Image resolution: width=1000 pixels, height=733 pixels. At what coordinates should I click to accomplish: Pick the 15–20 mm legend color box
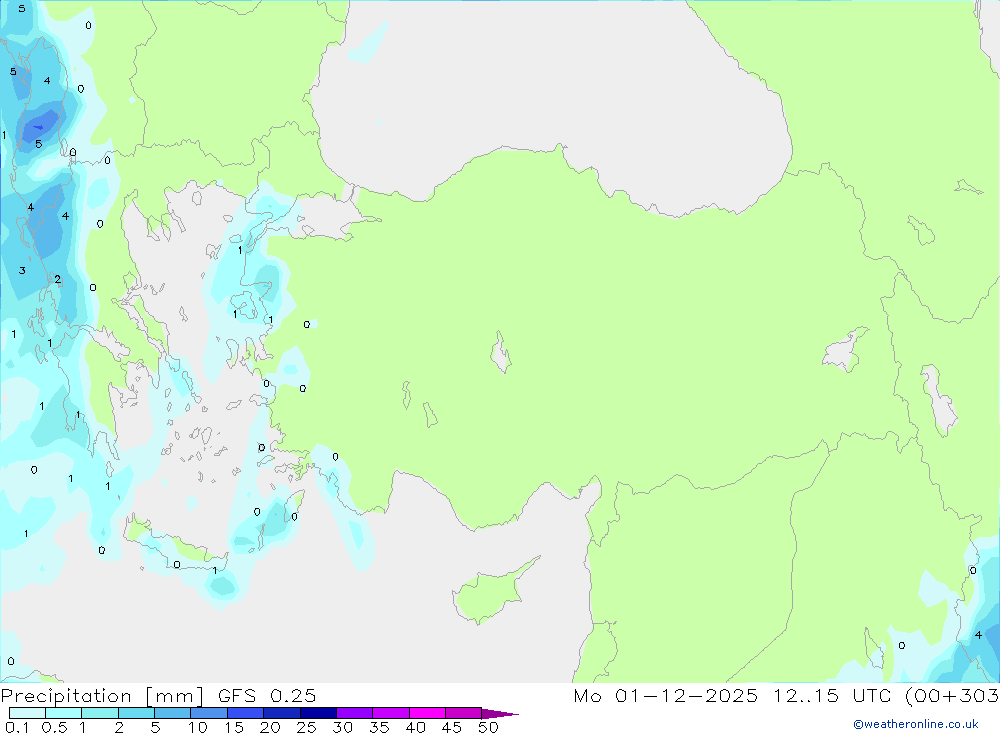(x=246, y=713)
